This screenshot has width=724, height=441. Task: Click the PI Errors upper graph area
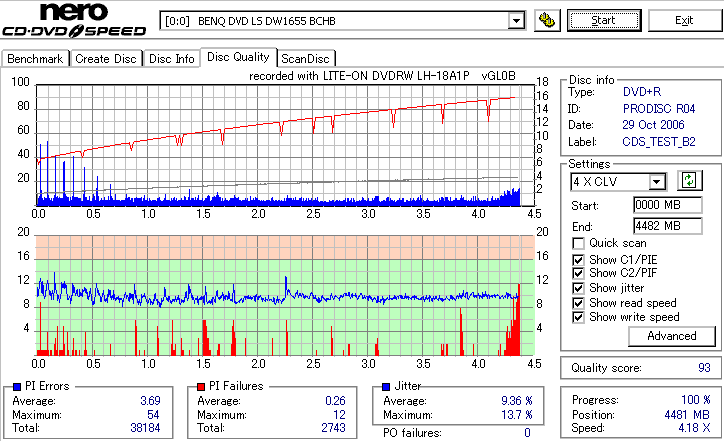285,145
